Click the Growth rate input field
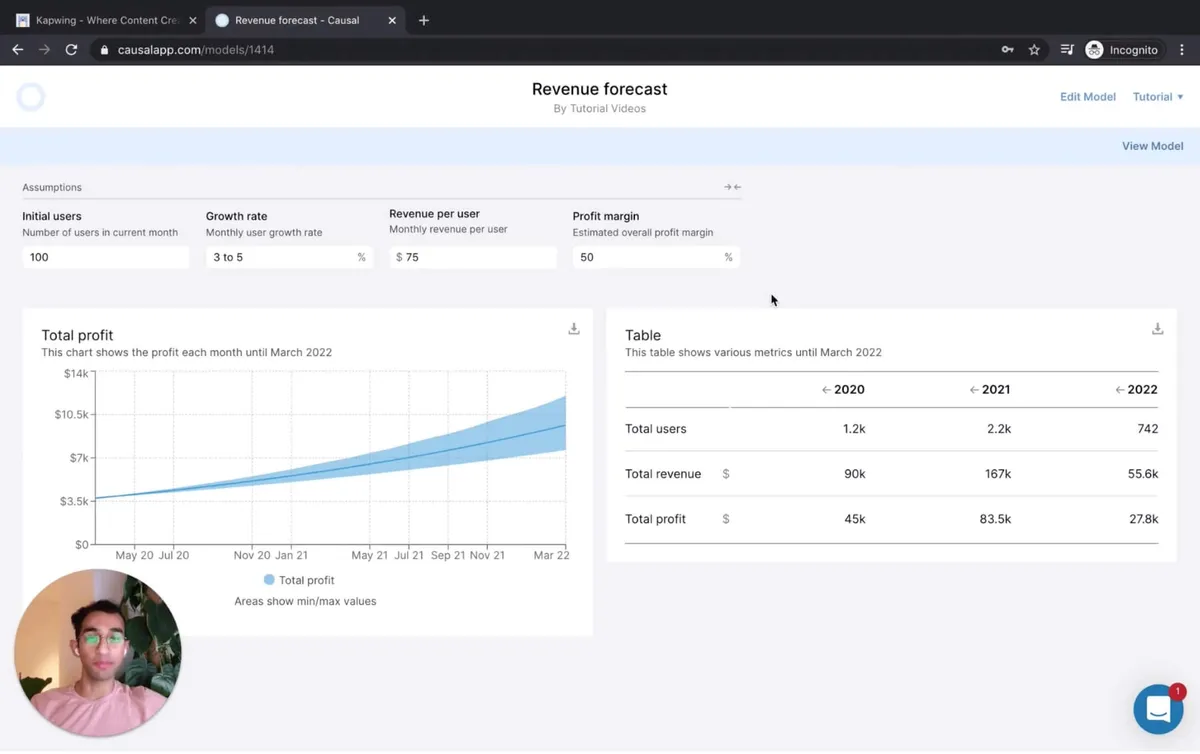 pos(282,257)
